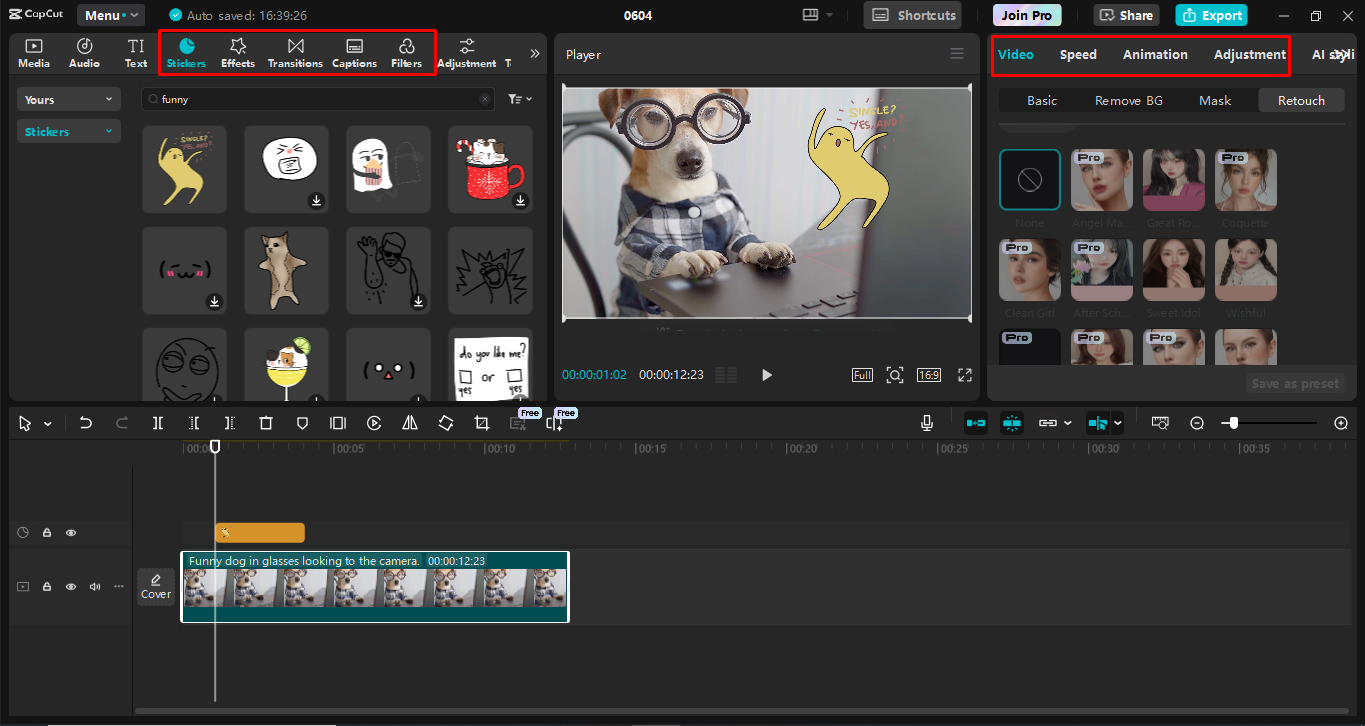Select the Mask sub-tab
1365x726 pixels.
tap(1215, 100)
